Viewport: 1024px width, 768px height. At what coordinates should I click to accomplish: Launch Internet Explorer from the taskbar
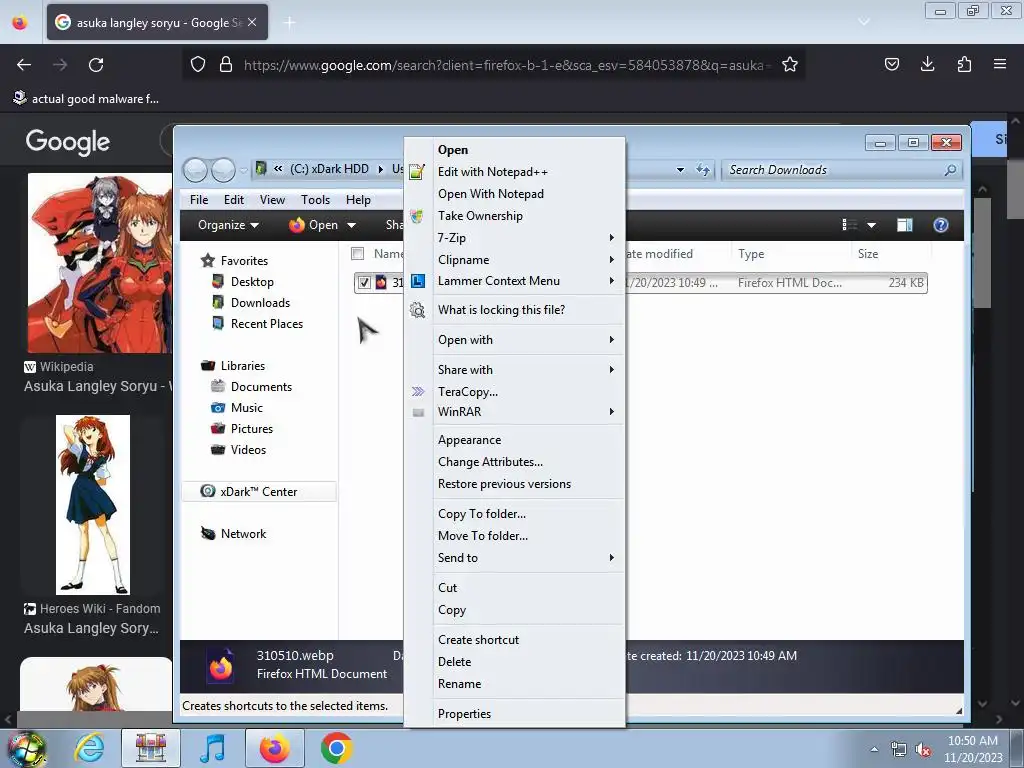click(x=89, y=748)
